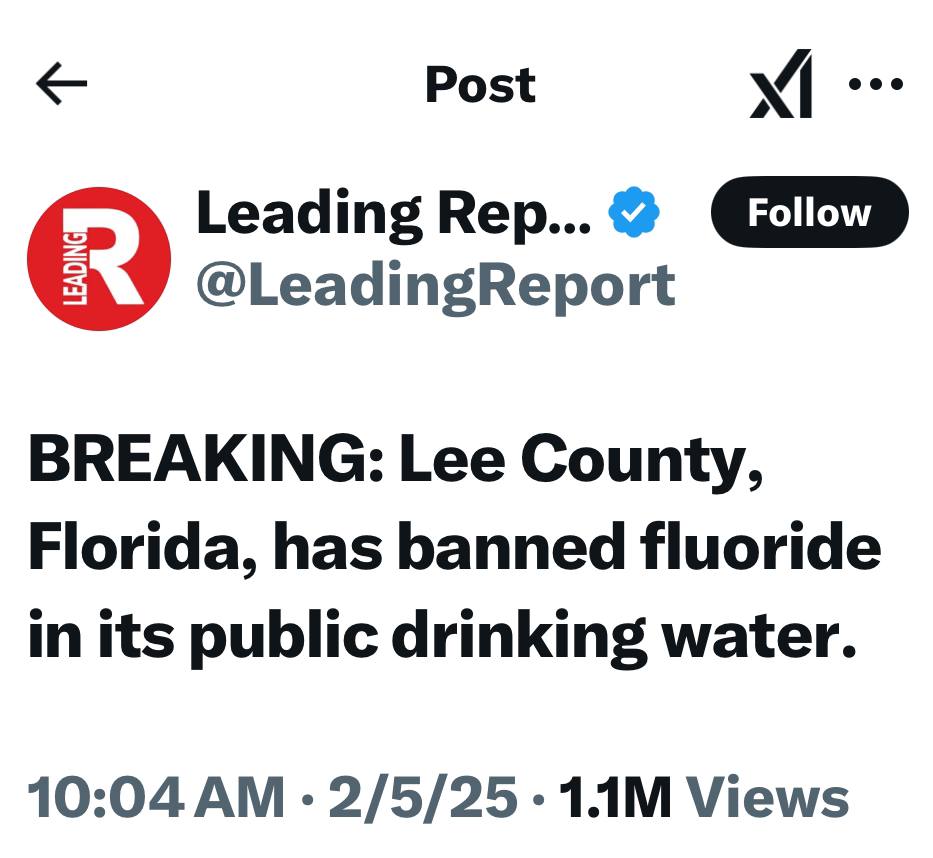The width and height of the screenshot is (933, 858).
Task: Tap the vertical "LEADING" text in the logo
Action: (74, 265)
